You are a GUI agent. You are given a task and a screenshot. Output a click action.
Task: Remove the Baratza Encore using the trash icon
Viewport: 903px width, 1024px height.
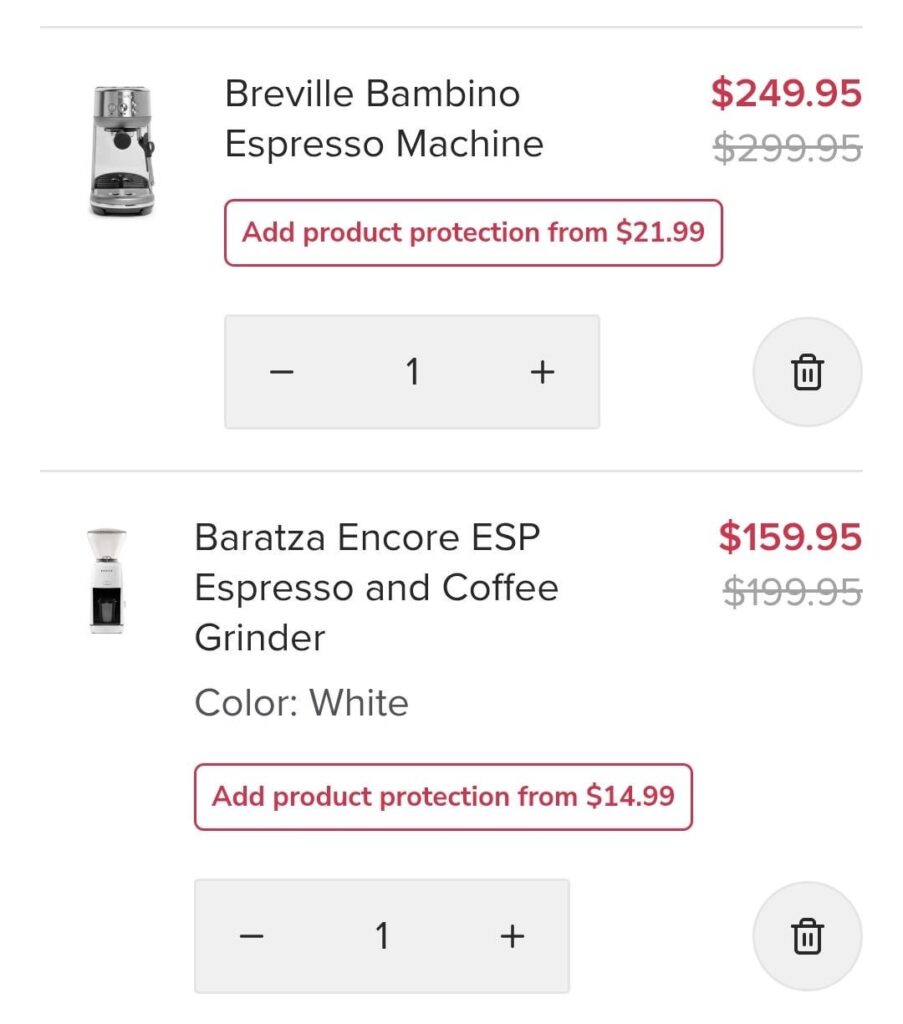pyautogui.click(x=807, y=935)
